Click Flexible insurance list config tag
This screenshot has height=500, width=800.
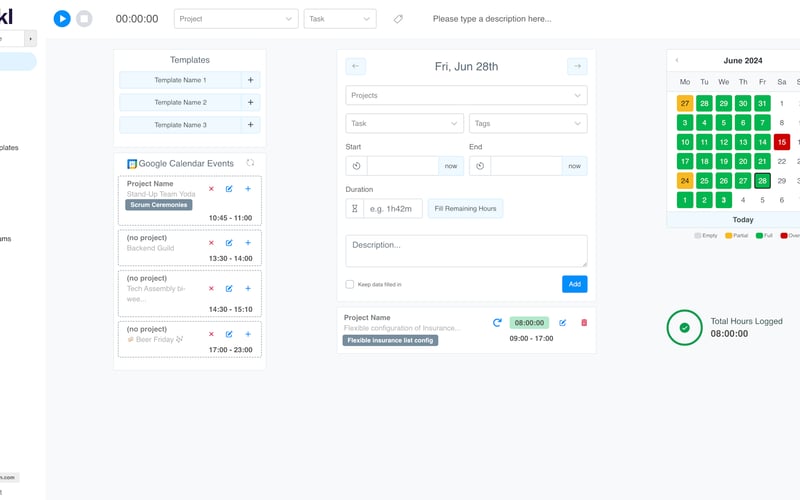pos(390,340)
